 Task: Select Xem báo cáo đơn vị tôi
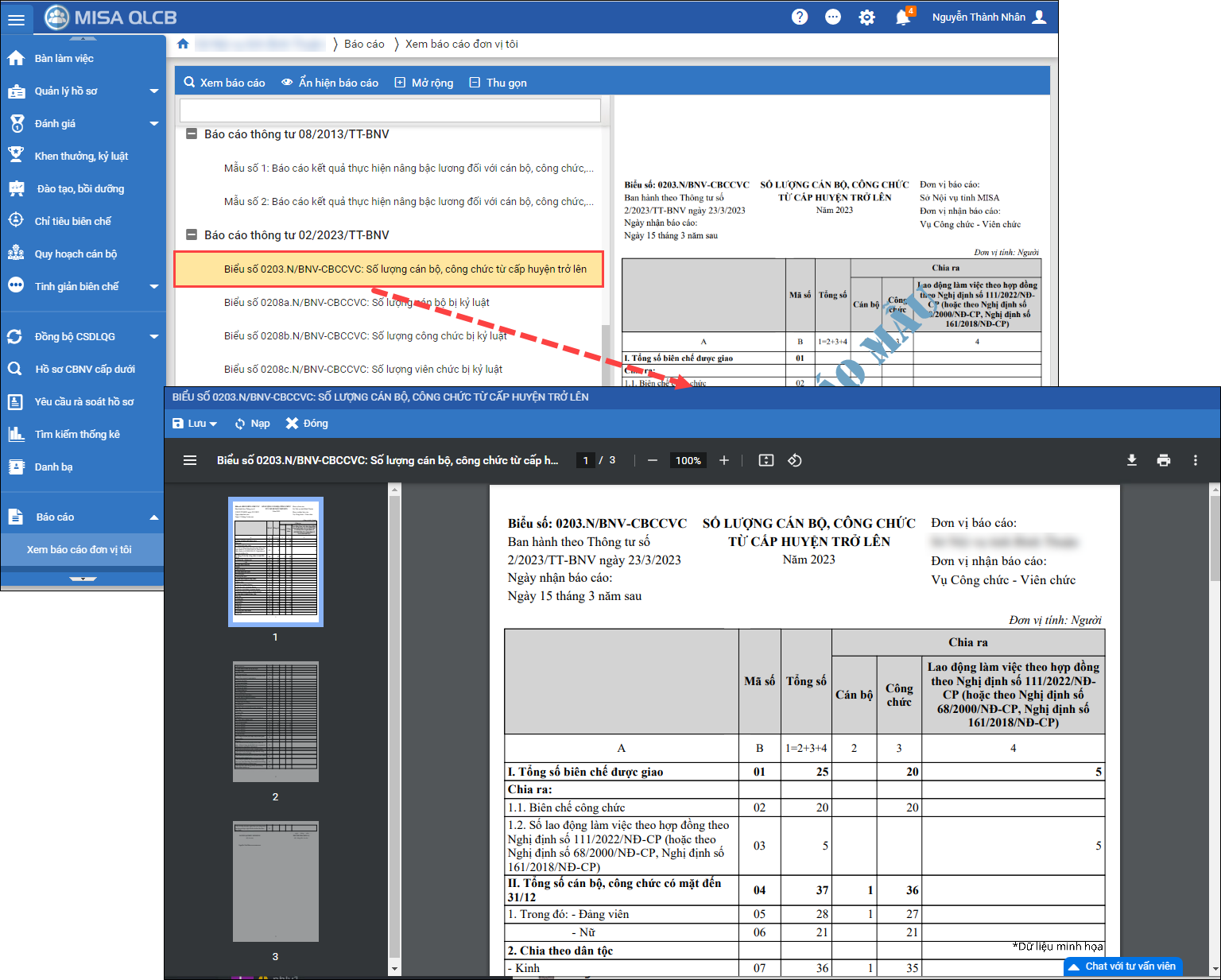click(x=79, y=550)
